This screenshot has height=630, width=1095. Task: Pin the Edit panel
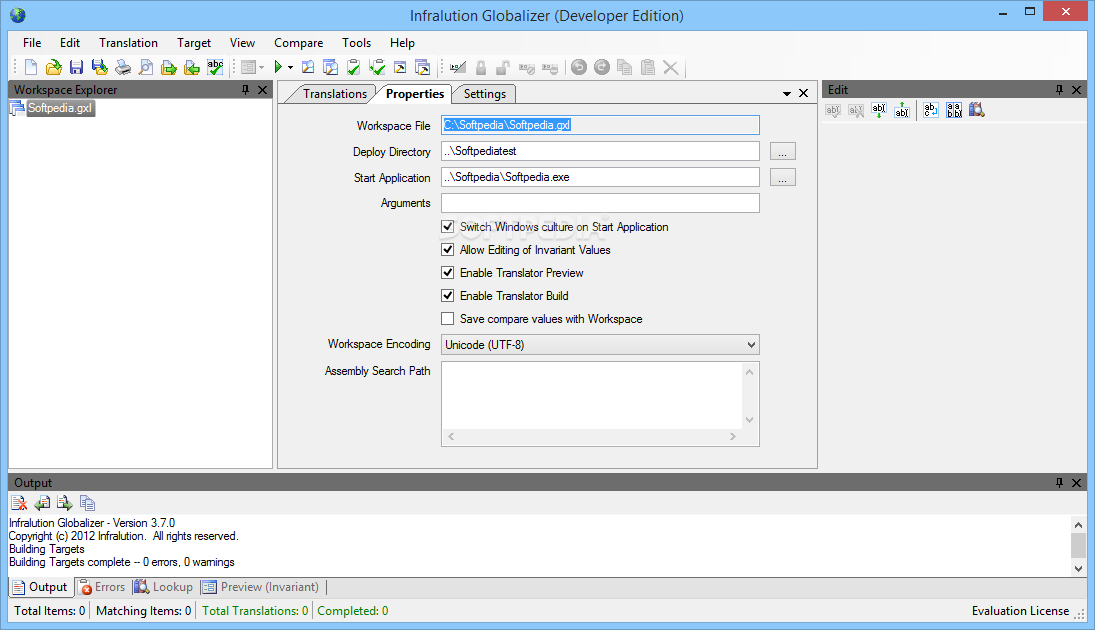[x=1059, y=89]
